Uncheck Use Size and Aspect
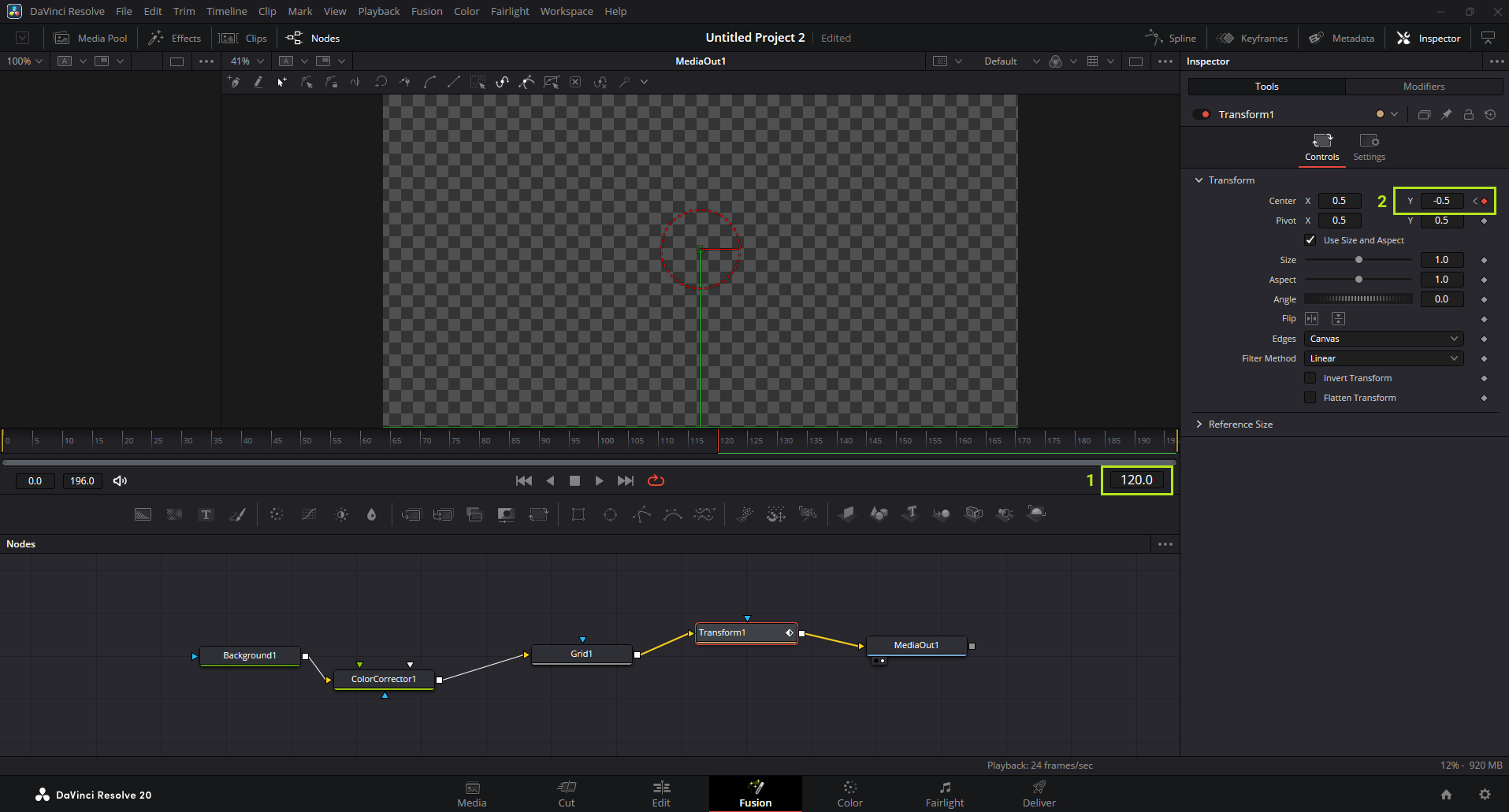 point(1310,240)
